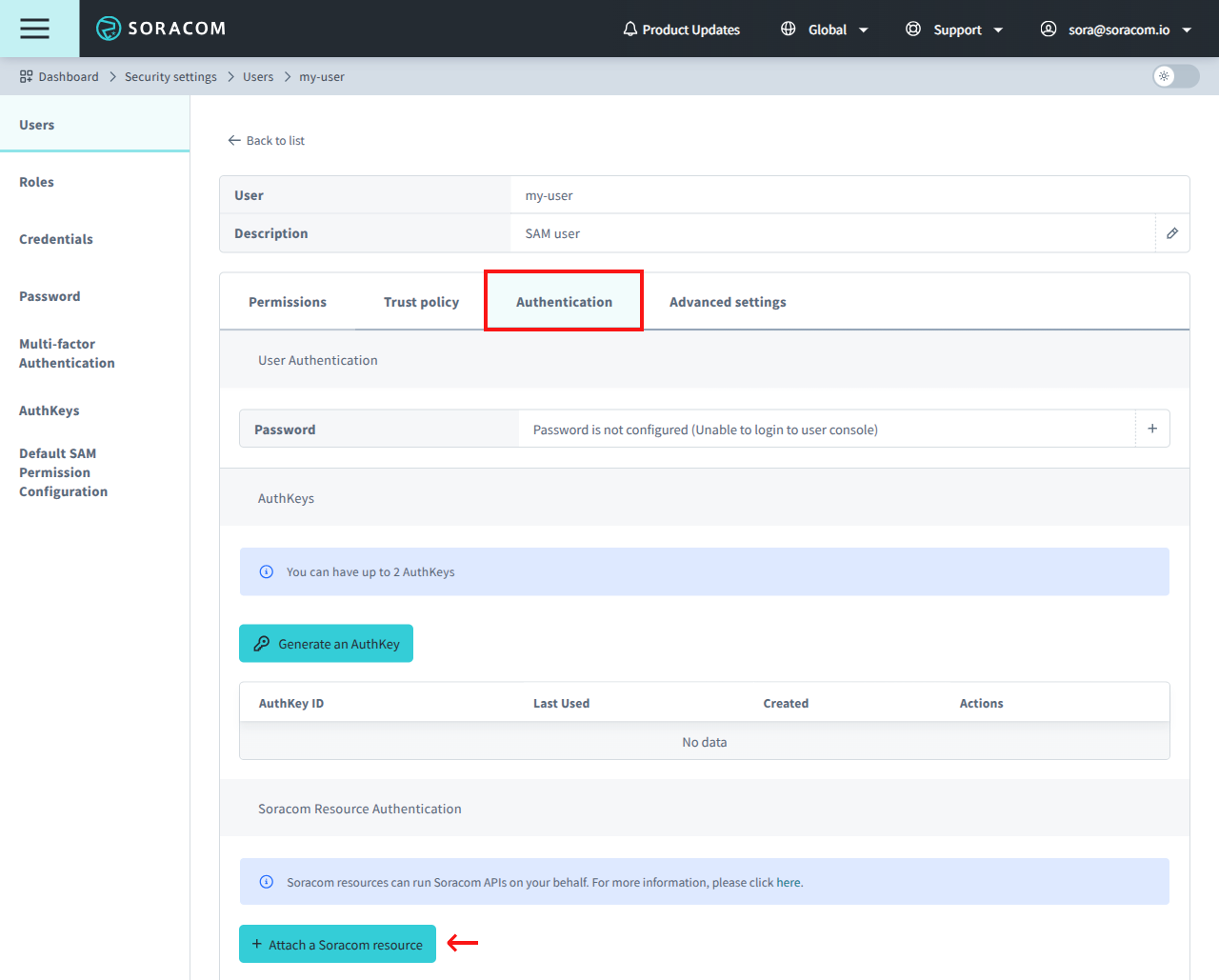Toggle the light/dark mode switch

(1174, 76)
